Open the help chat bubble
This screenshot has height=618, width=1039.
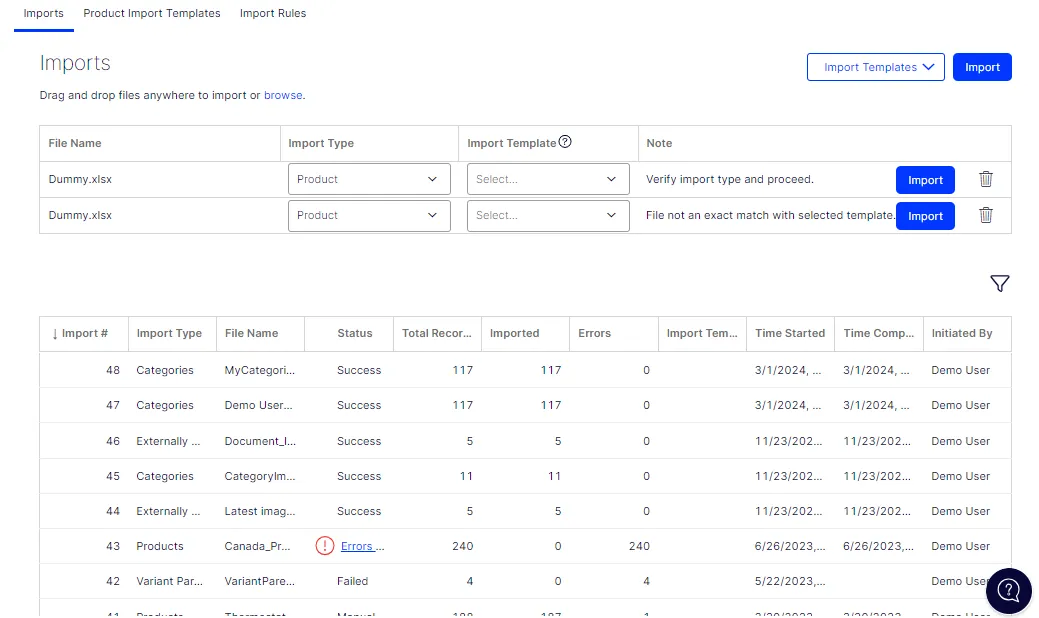pyautogui.click(x=1009, y=590)
